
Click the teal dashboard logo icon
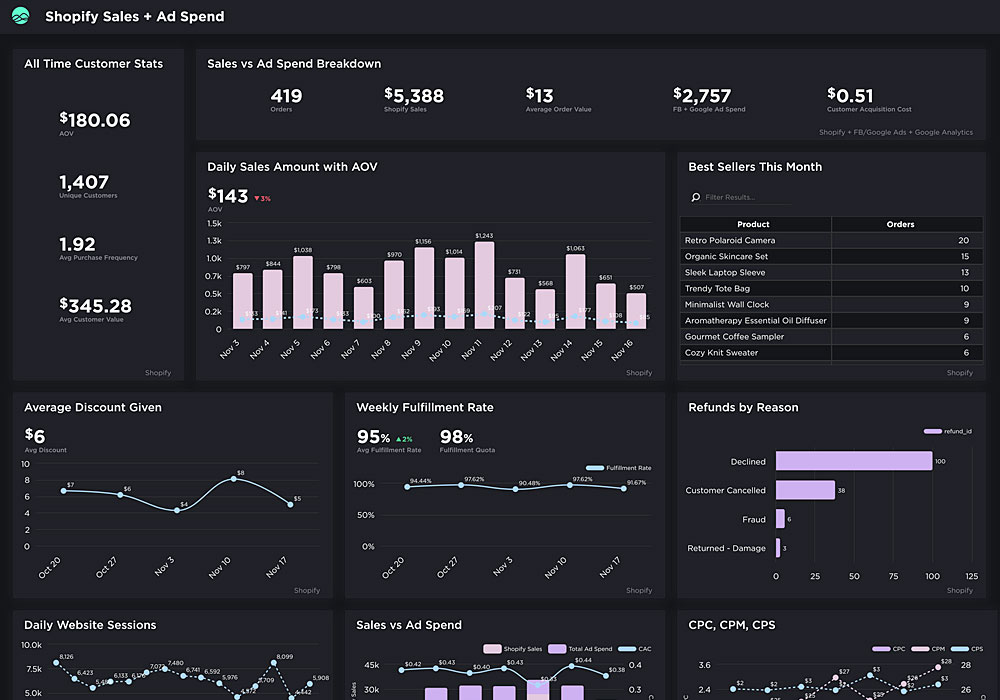coord(21,16)
